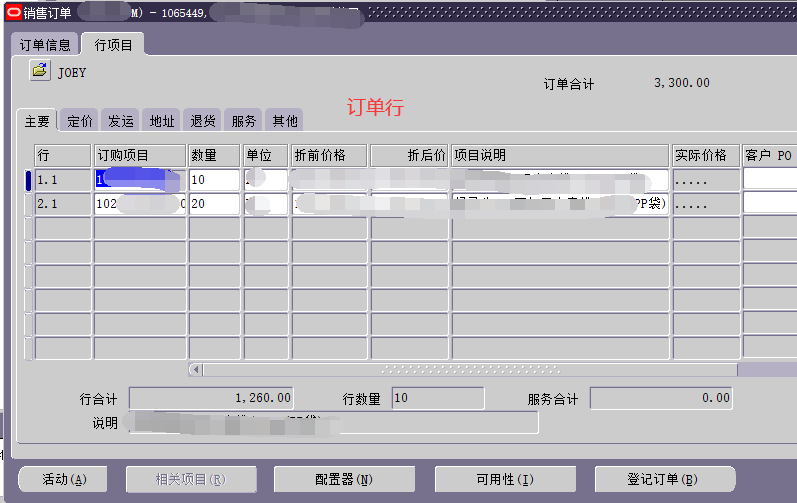Open the 配置器(N) button
The height and width of the screenshot is (503, 797).
tap(344, 479)
